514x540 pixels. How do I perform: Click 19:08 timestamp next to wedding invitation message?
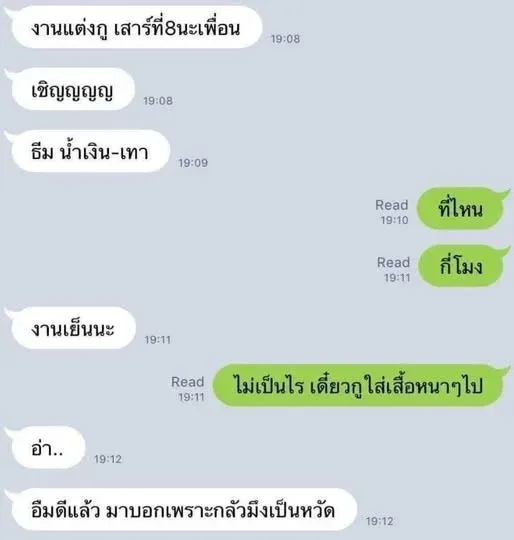coord(285,39)
